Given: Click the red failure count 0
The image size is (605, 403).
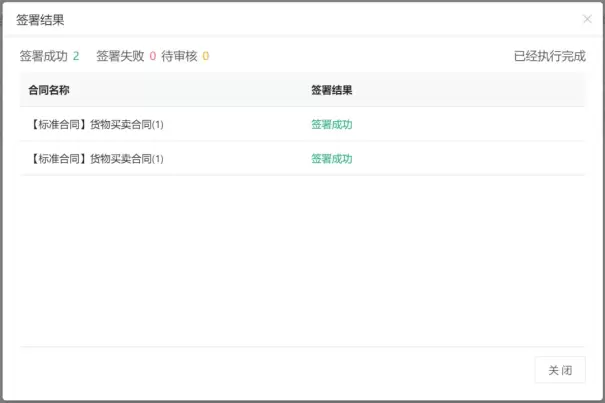Looking at the screenshot, I should [x=153, y=56].
